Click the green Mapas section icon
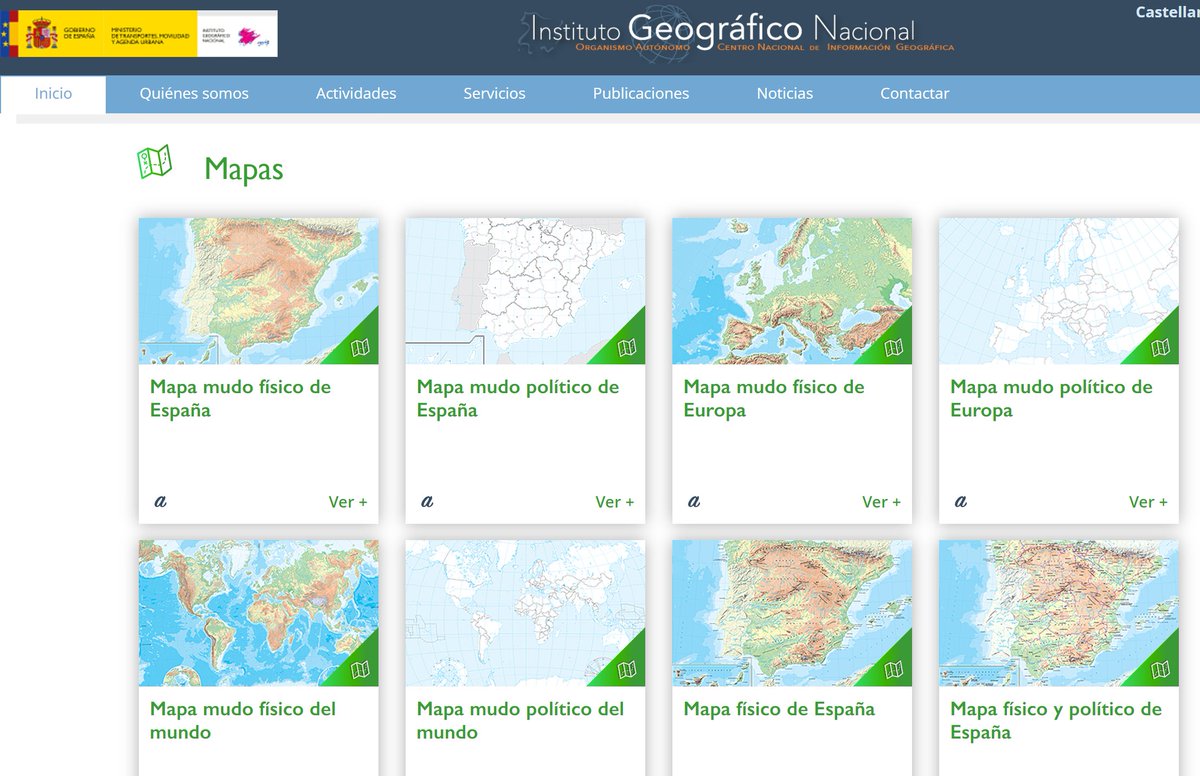Image resolution: width=1200 pixels, height=776 pixels. (x=154, y=161)
